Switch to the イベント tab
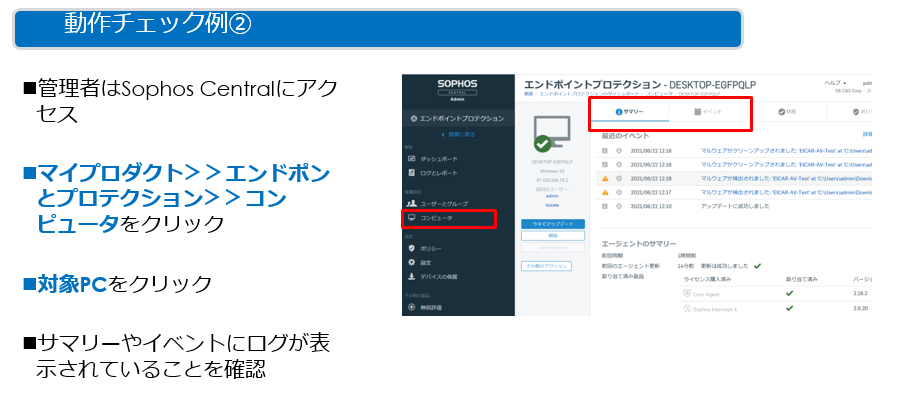 click(708, 112)
